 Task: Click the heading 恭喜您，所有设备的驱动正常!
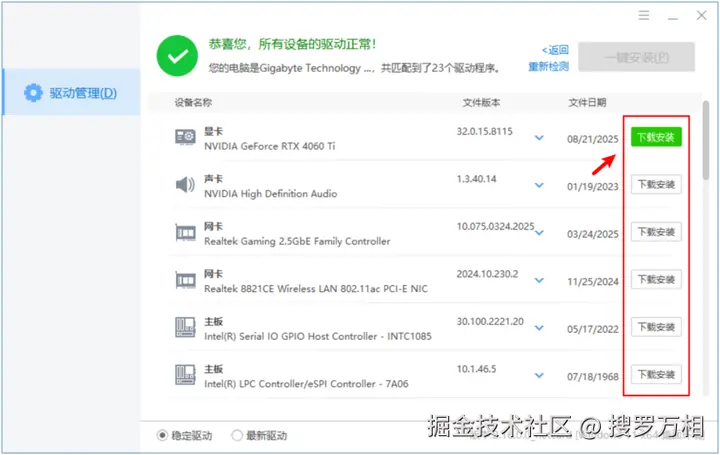click(292, 44)
